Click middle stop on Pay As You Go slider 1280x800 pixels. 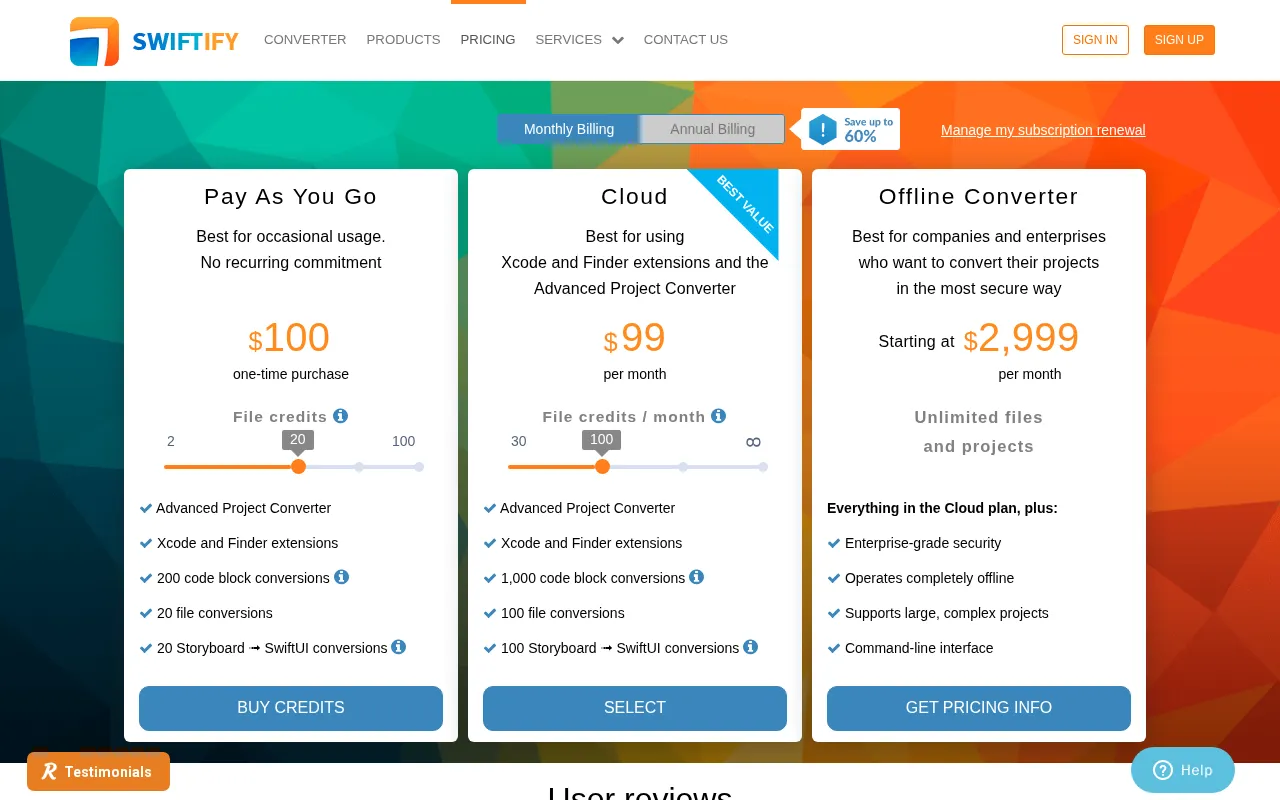pyautogui.click(x=359, y=467)
